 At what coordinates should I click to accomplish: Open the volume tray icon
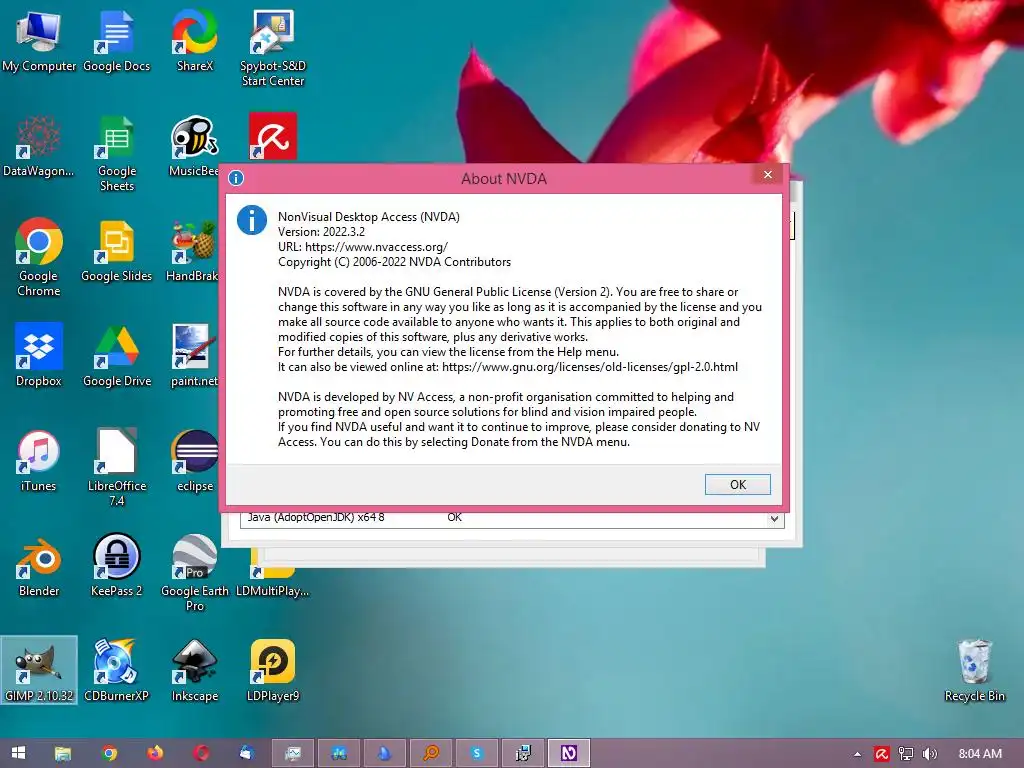point(929,754)
